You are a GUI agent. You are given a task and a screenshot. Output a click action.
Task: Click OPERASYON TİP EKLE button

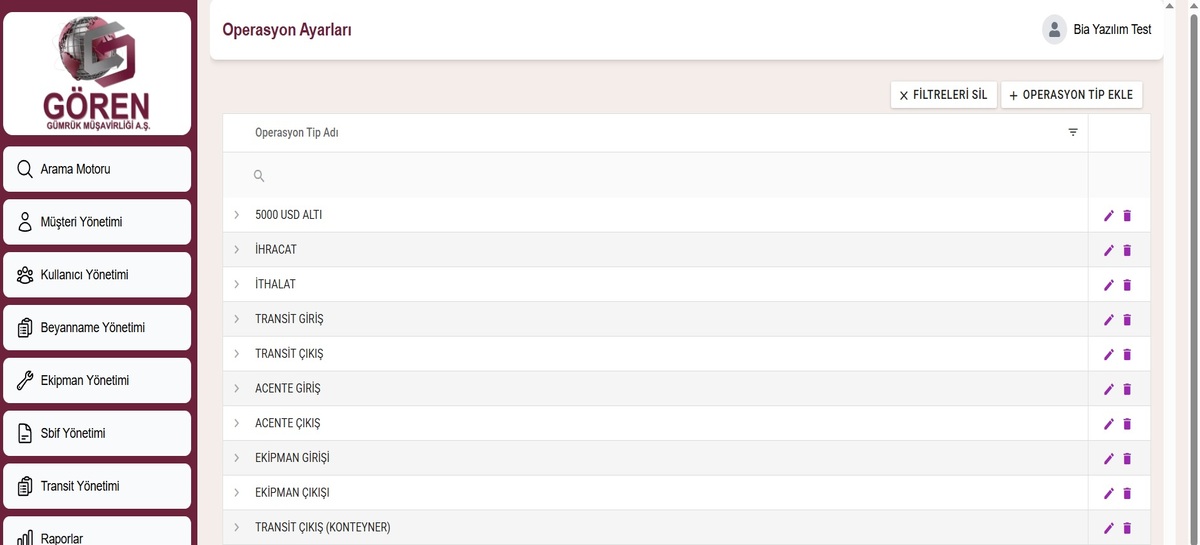(1071, 95)
